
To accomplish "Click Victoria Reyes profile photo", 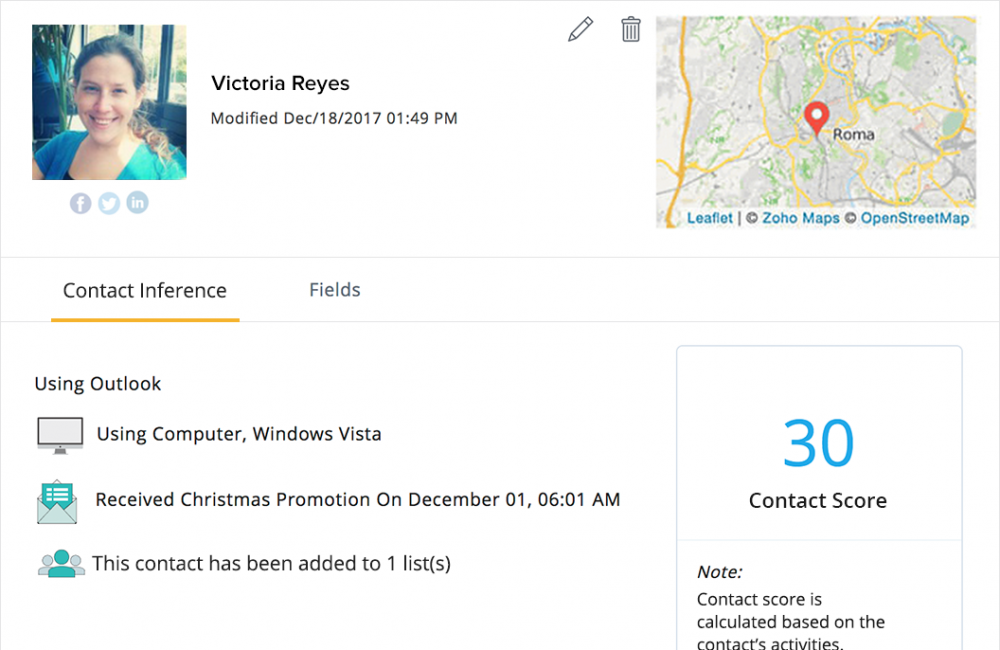I will [x=109, y=102].
